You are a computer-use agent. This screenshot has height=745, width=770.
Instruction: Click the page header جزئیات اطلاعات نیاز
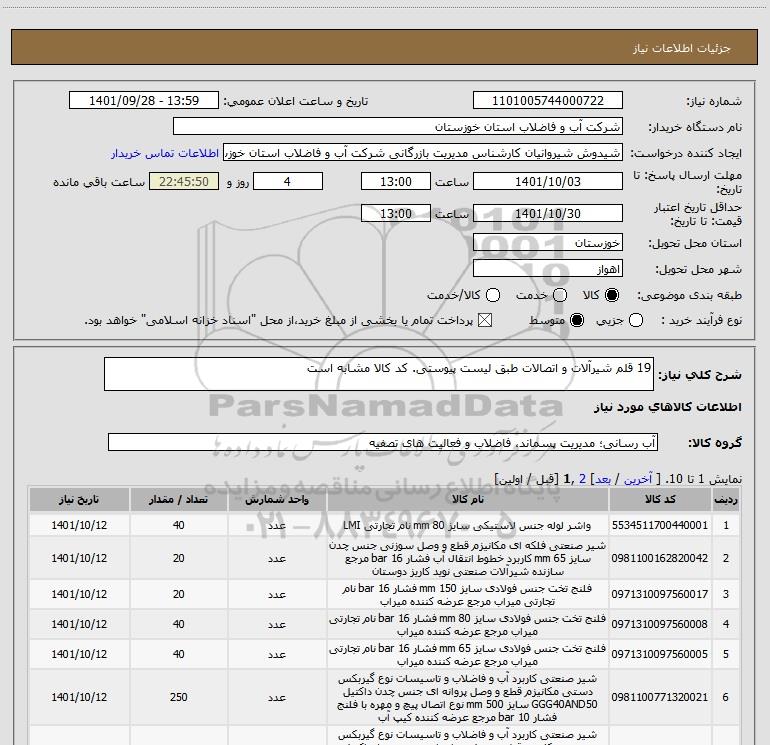click(682, 48)
